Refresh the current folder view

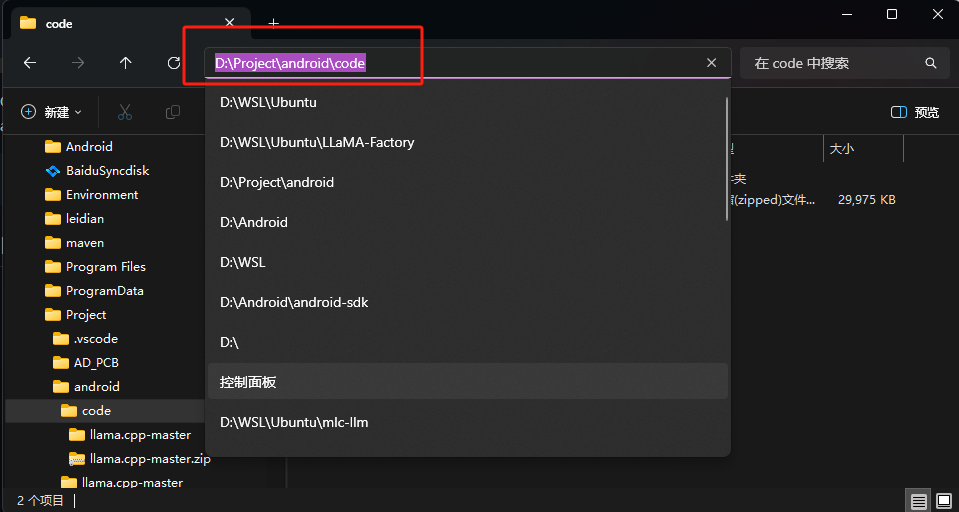[174, 62]
